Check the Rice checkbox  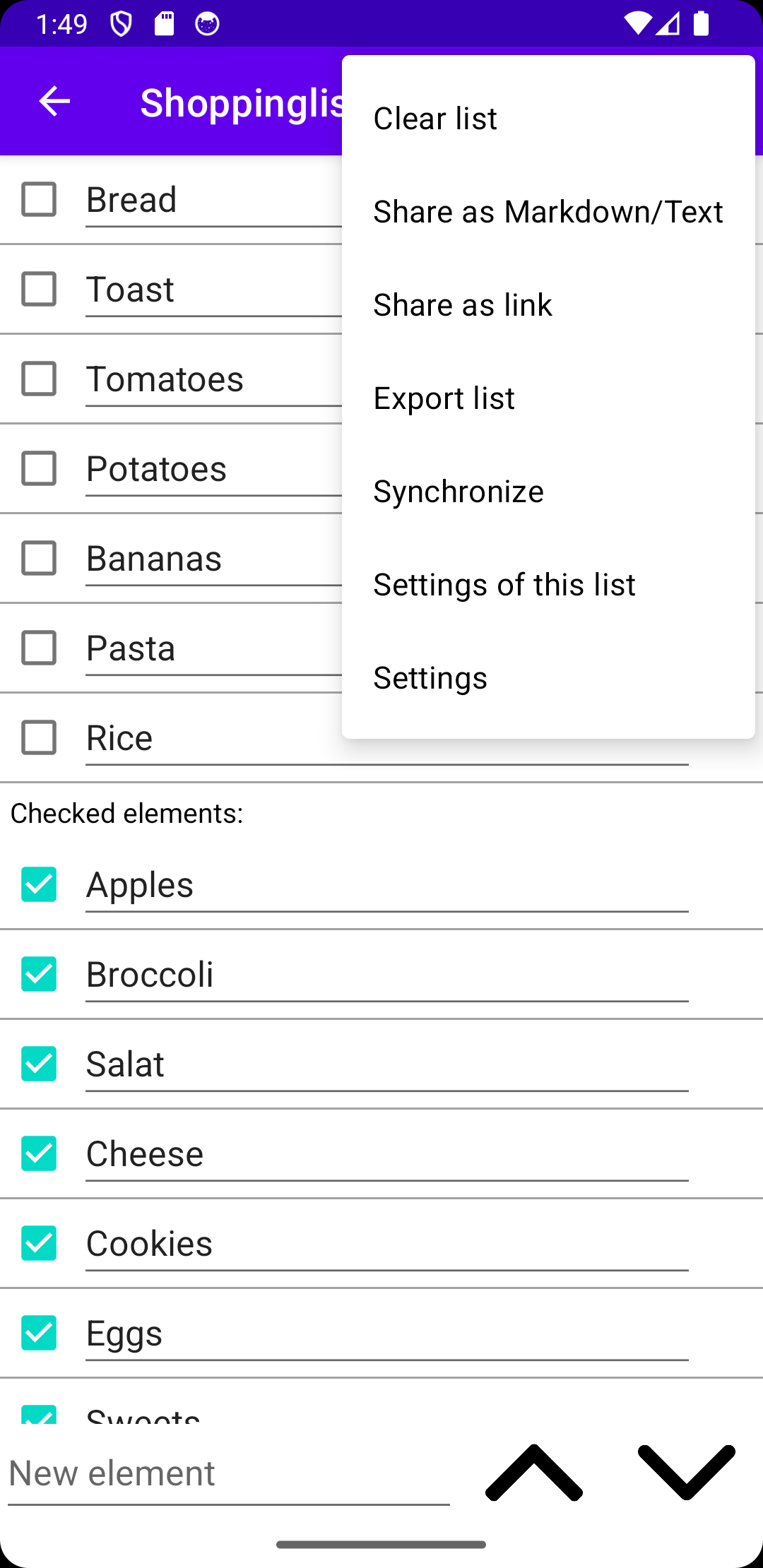point(39,737)
